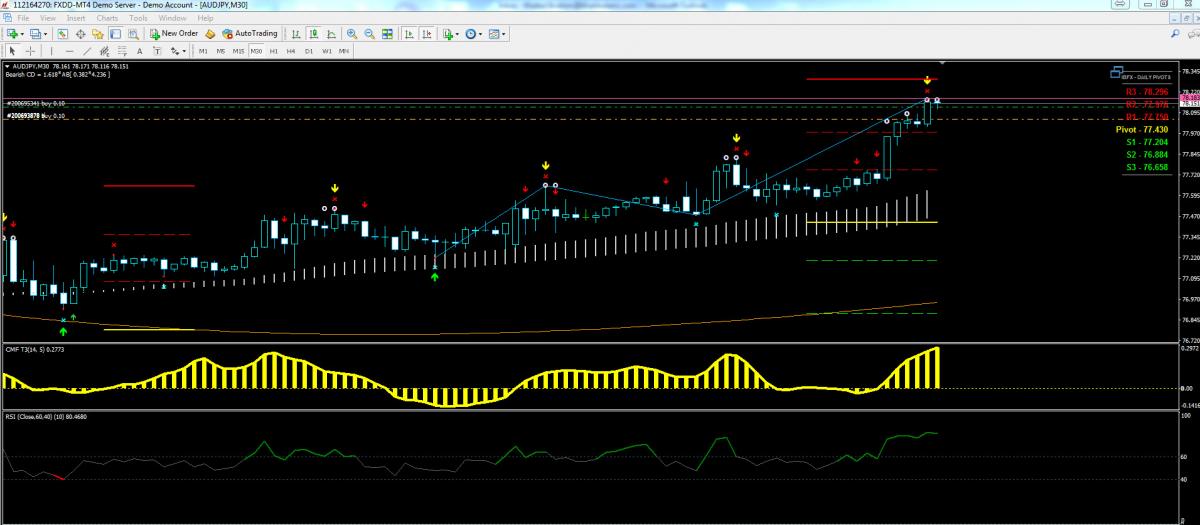
Task: Select the Draw Trendline tool
Action: [x=89, y=50]
